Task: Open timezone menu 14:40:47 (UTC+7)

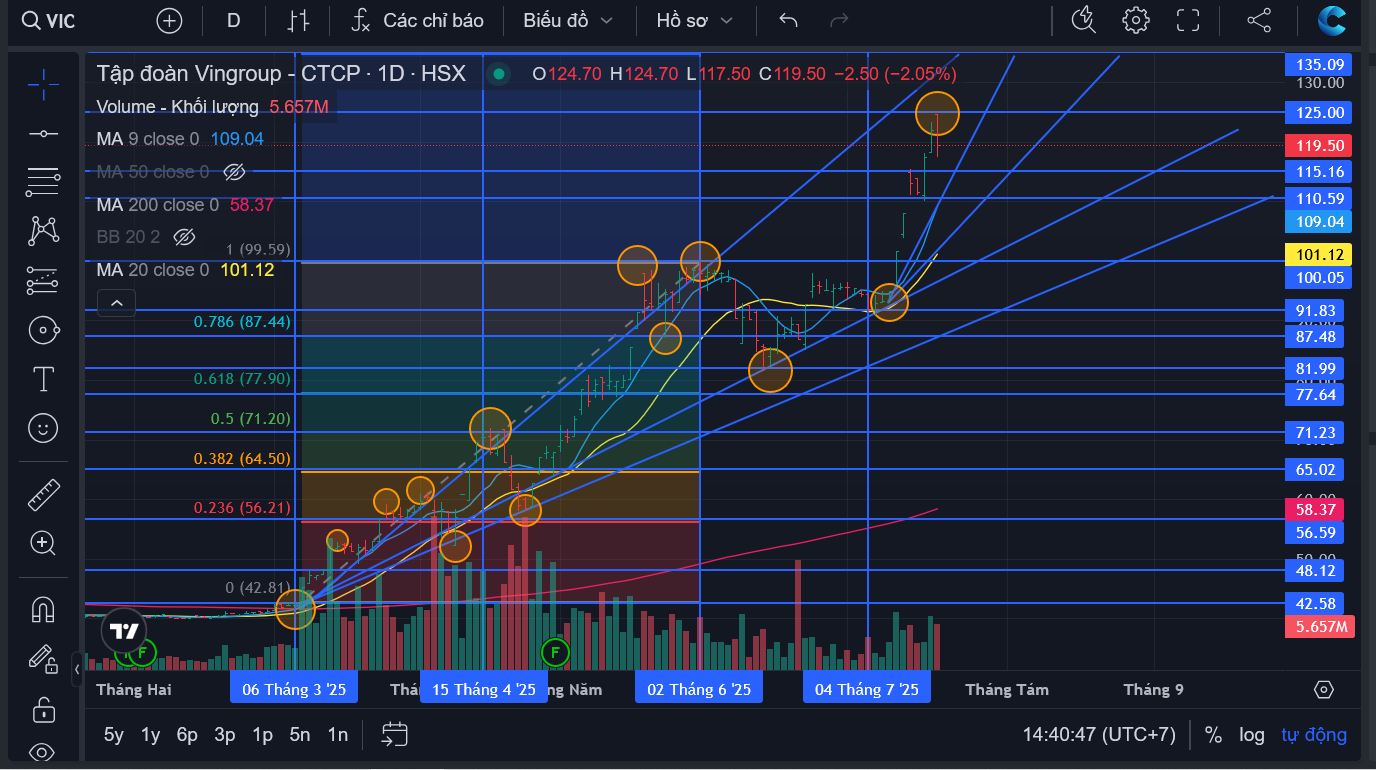Action: pos(1099,735)
